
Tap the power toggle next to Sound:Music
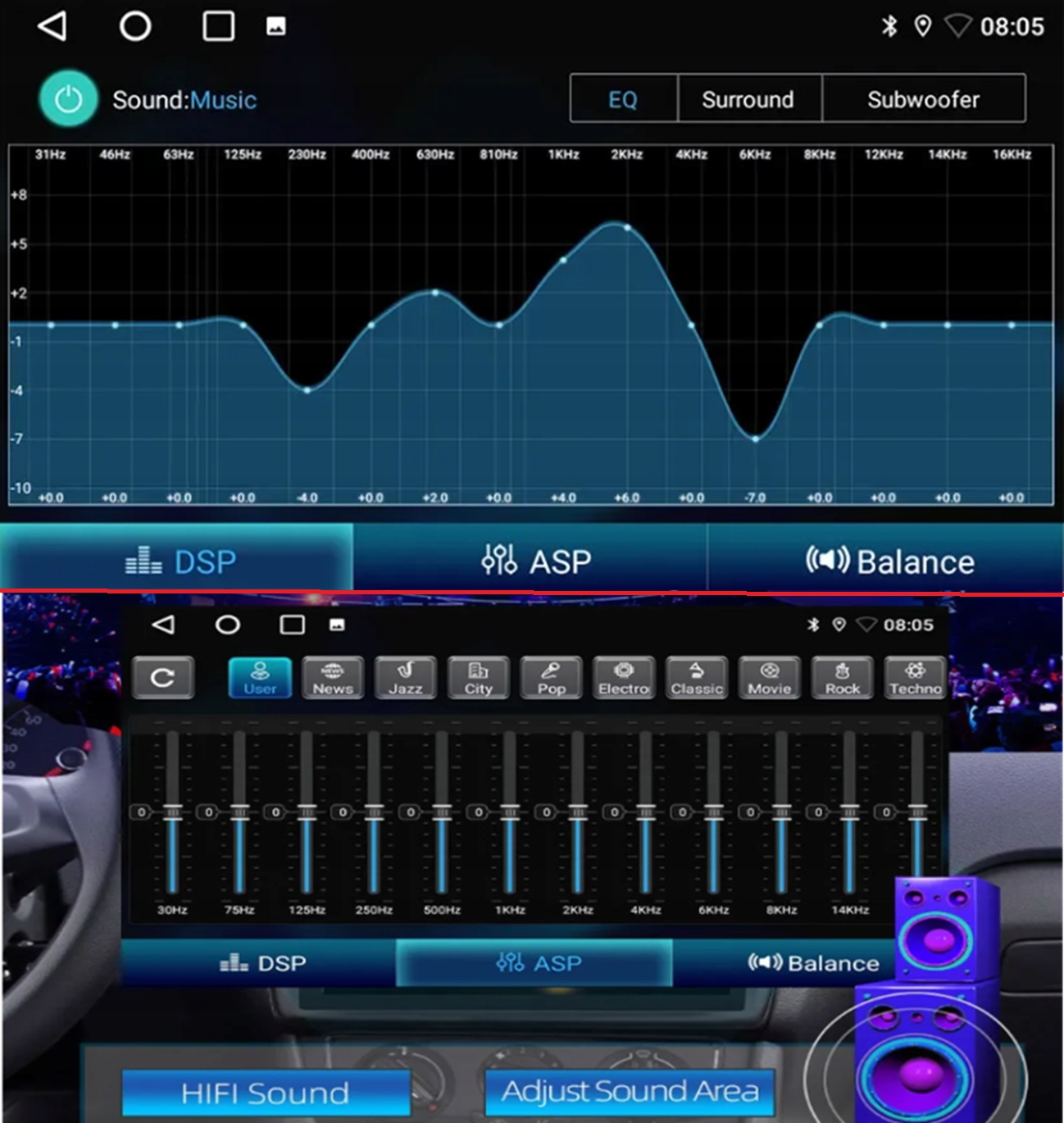[68, 98]
